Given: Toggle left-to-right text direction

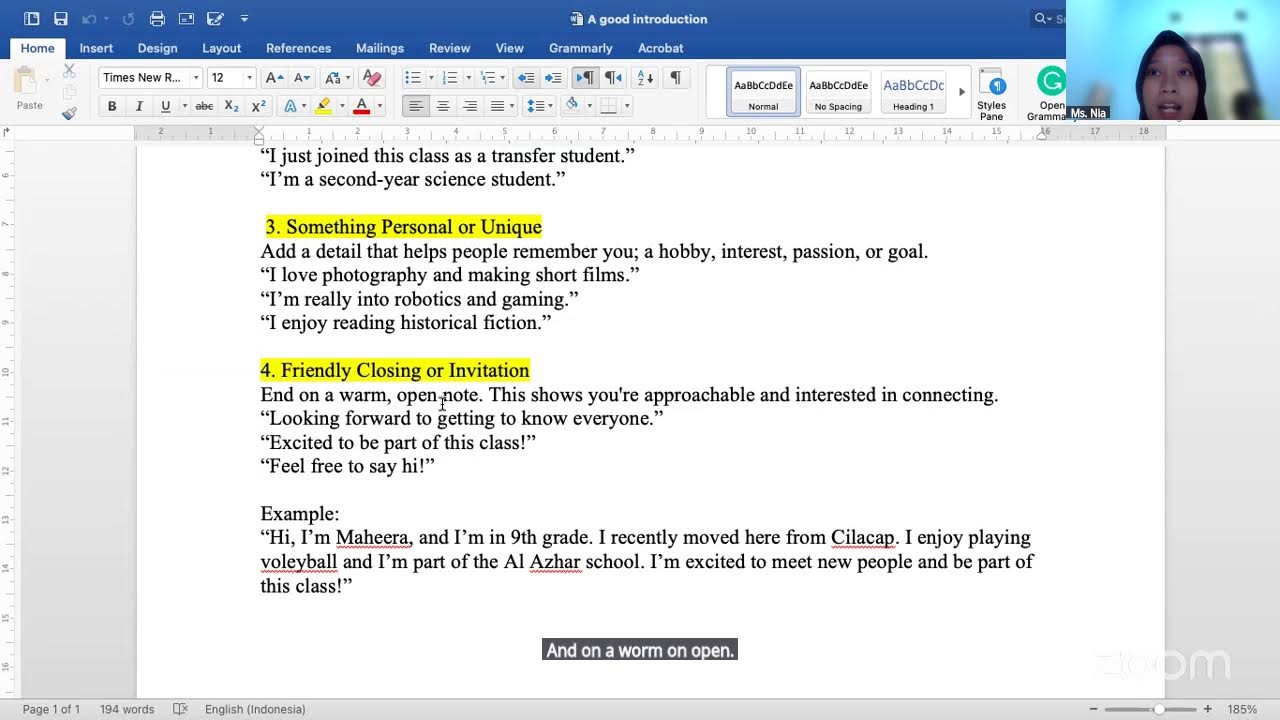Looking at the screenshot, I should [x=585, y=77].
